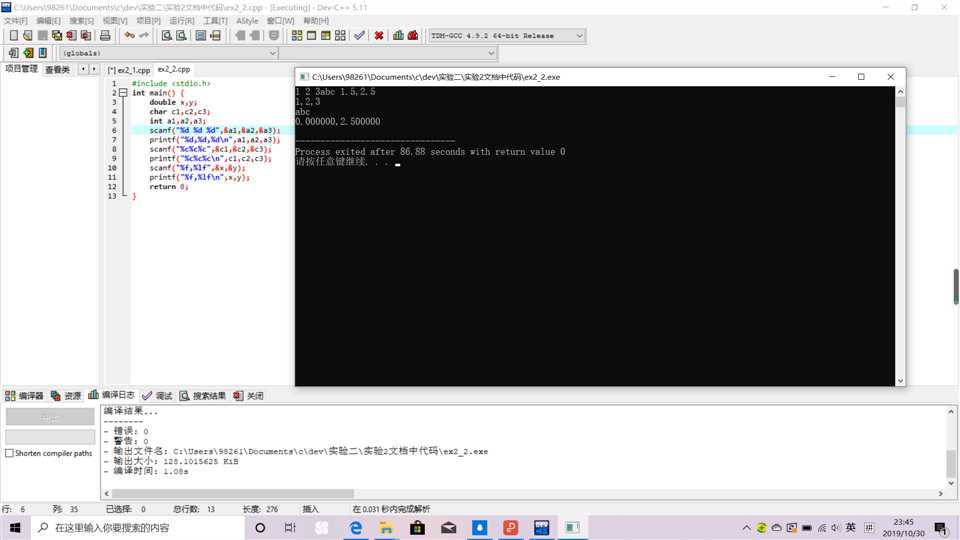Open the 编译器 bottom tab

point(24,396)
